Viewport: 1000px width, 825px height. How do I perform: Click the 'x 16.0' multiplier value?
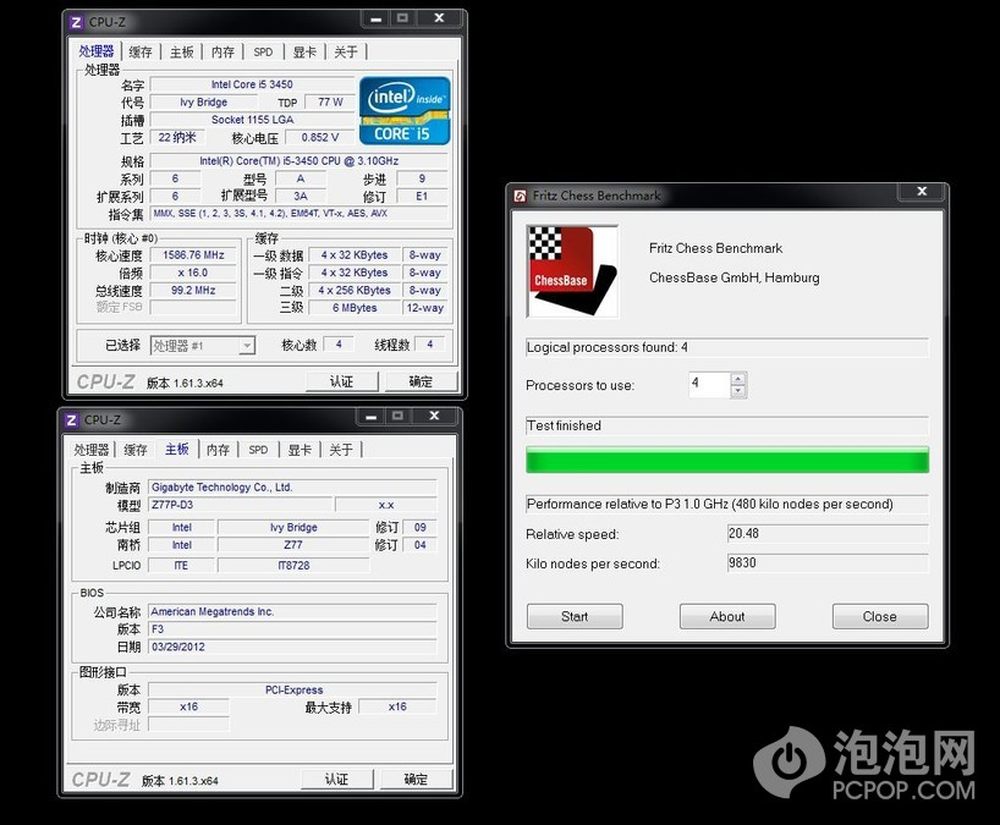(x=193, y=273)
